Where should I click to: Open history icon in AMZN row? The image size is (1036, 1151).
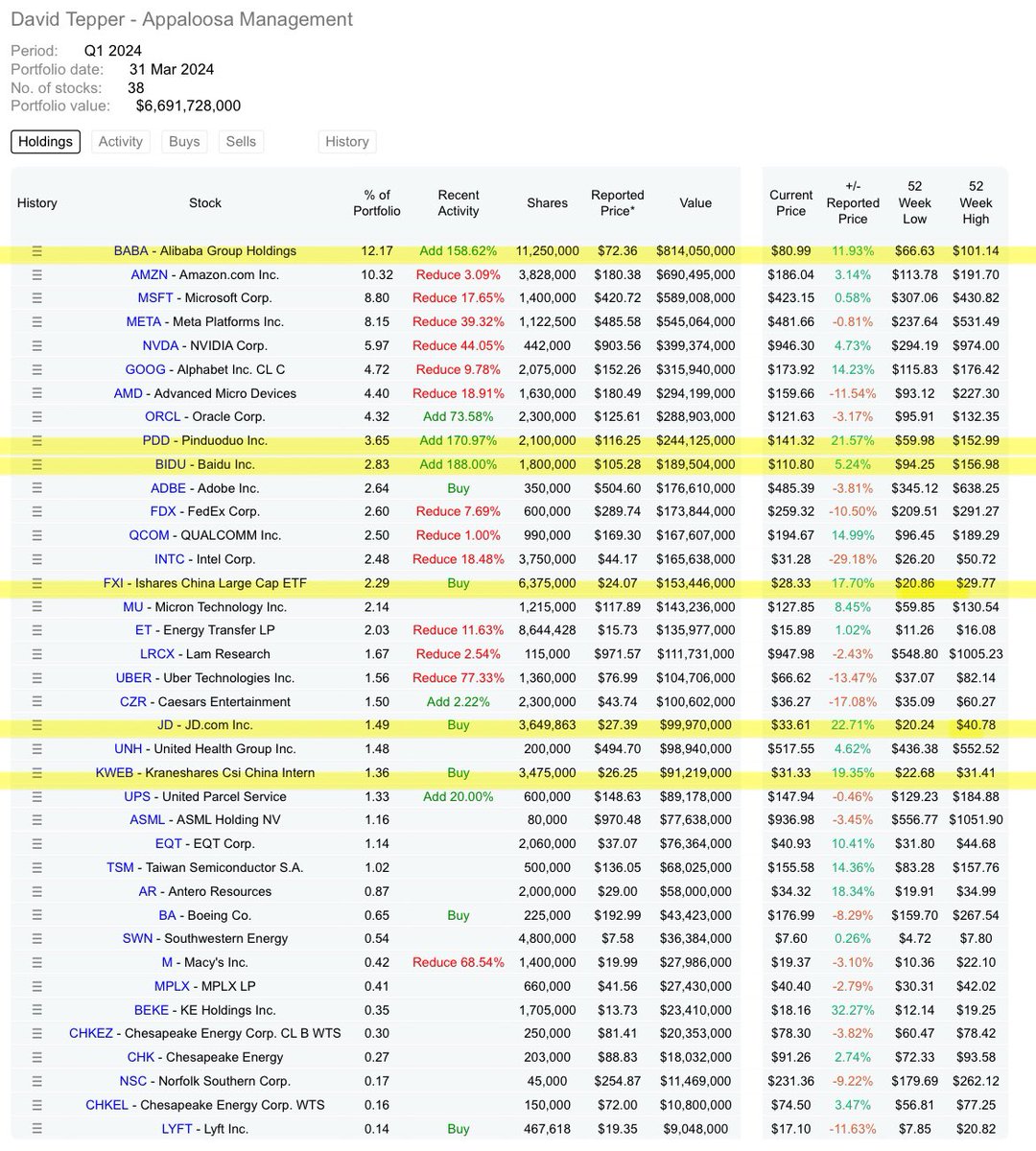tap(37, 274)
